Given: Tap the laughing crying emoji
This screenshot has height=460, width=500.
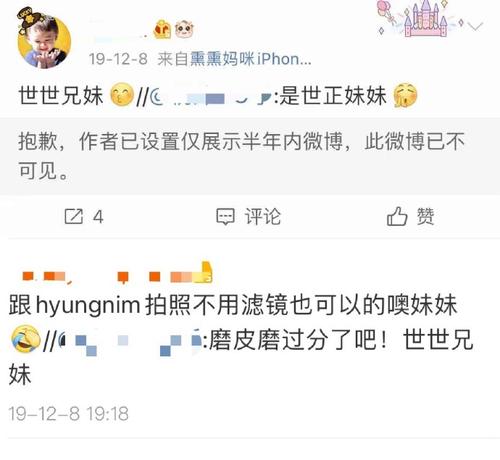Looking at the screenshot, I should coord(26,339).
